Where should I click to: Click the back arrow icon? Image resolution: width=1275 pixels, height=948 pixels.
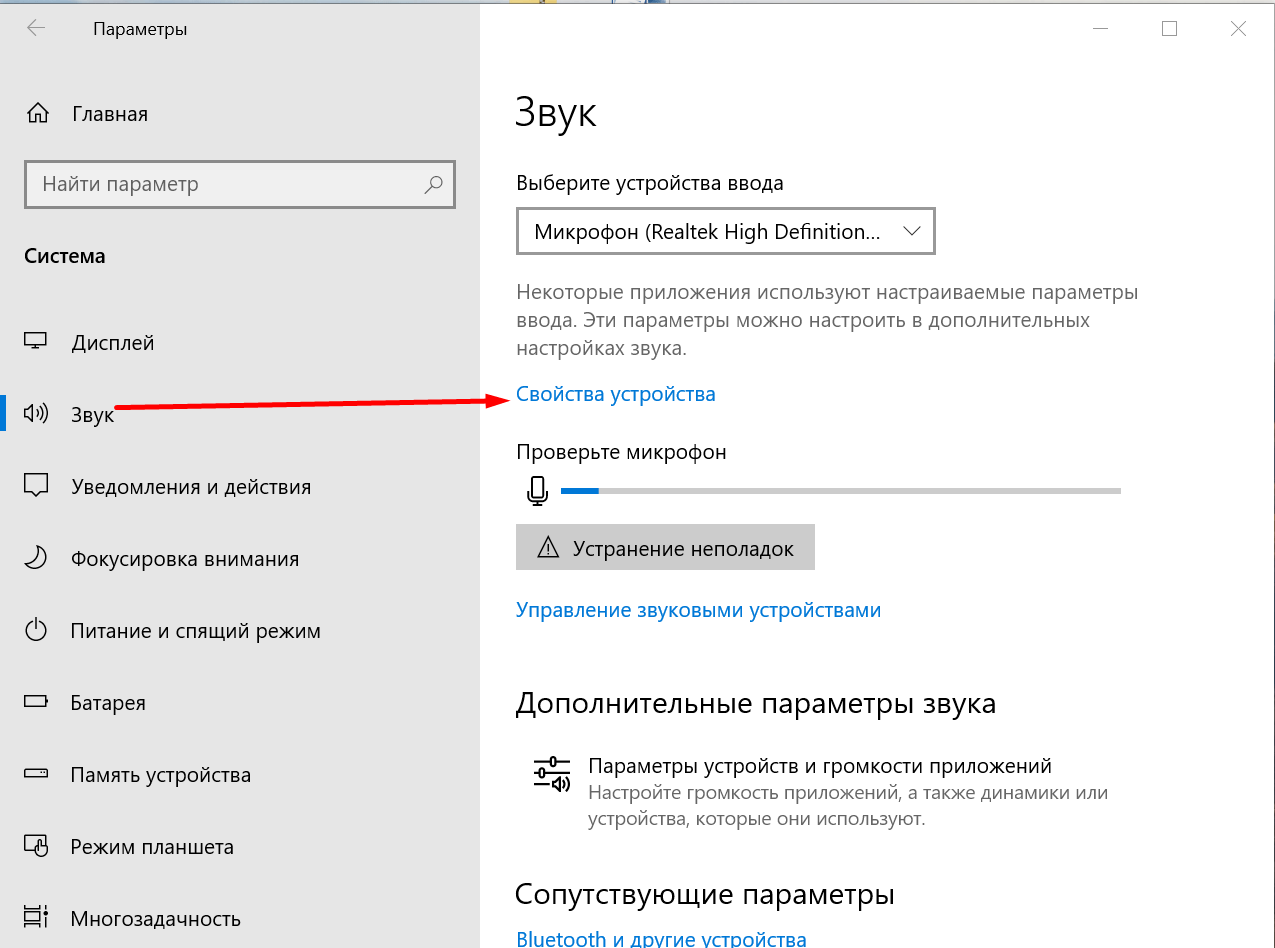(x=36, y=29)
